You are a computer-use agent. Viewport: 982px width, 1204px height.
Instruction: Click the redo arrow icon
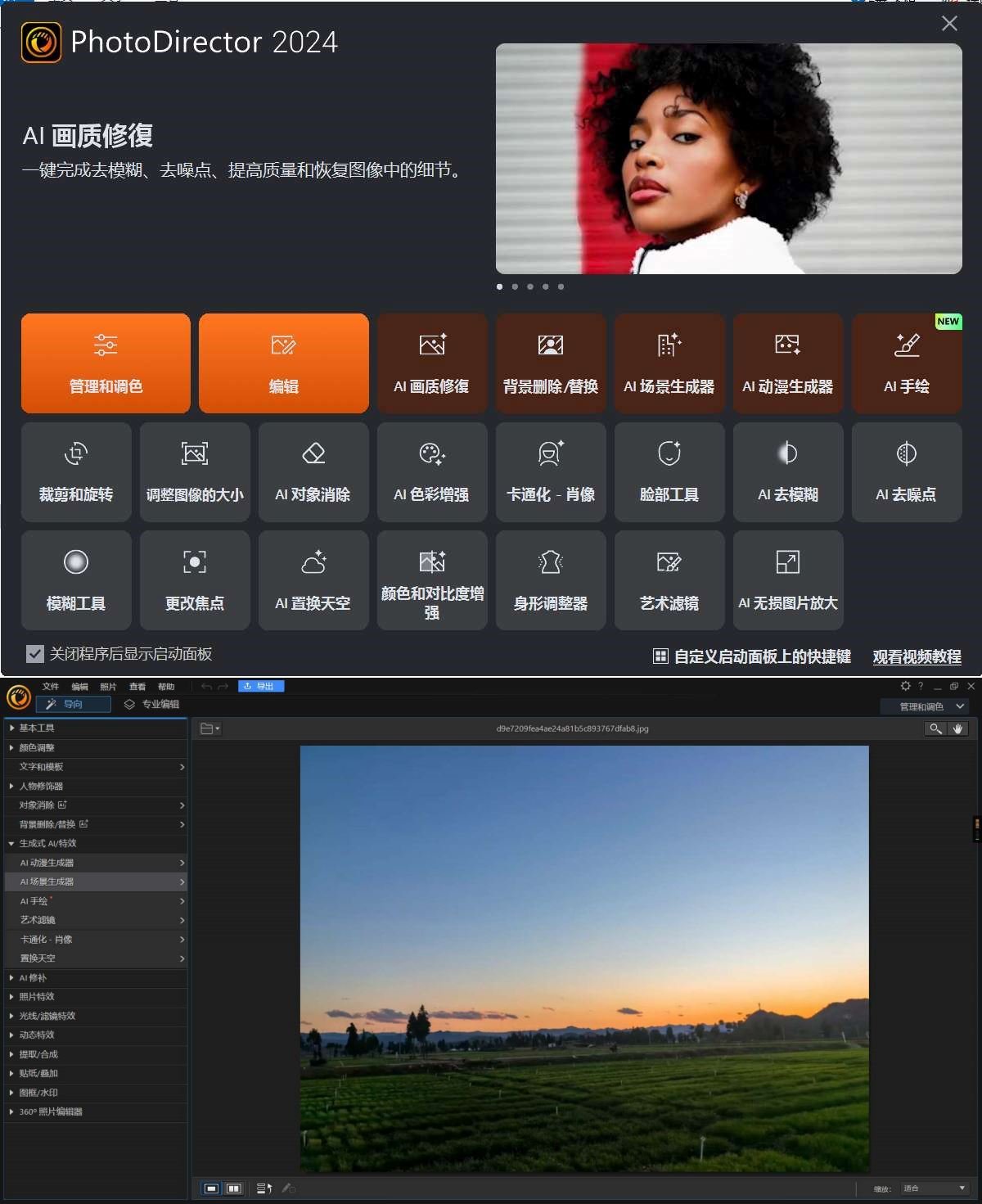coord(223,687)
